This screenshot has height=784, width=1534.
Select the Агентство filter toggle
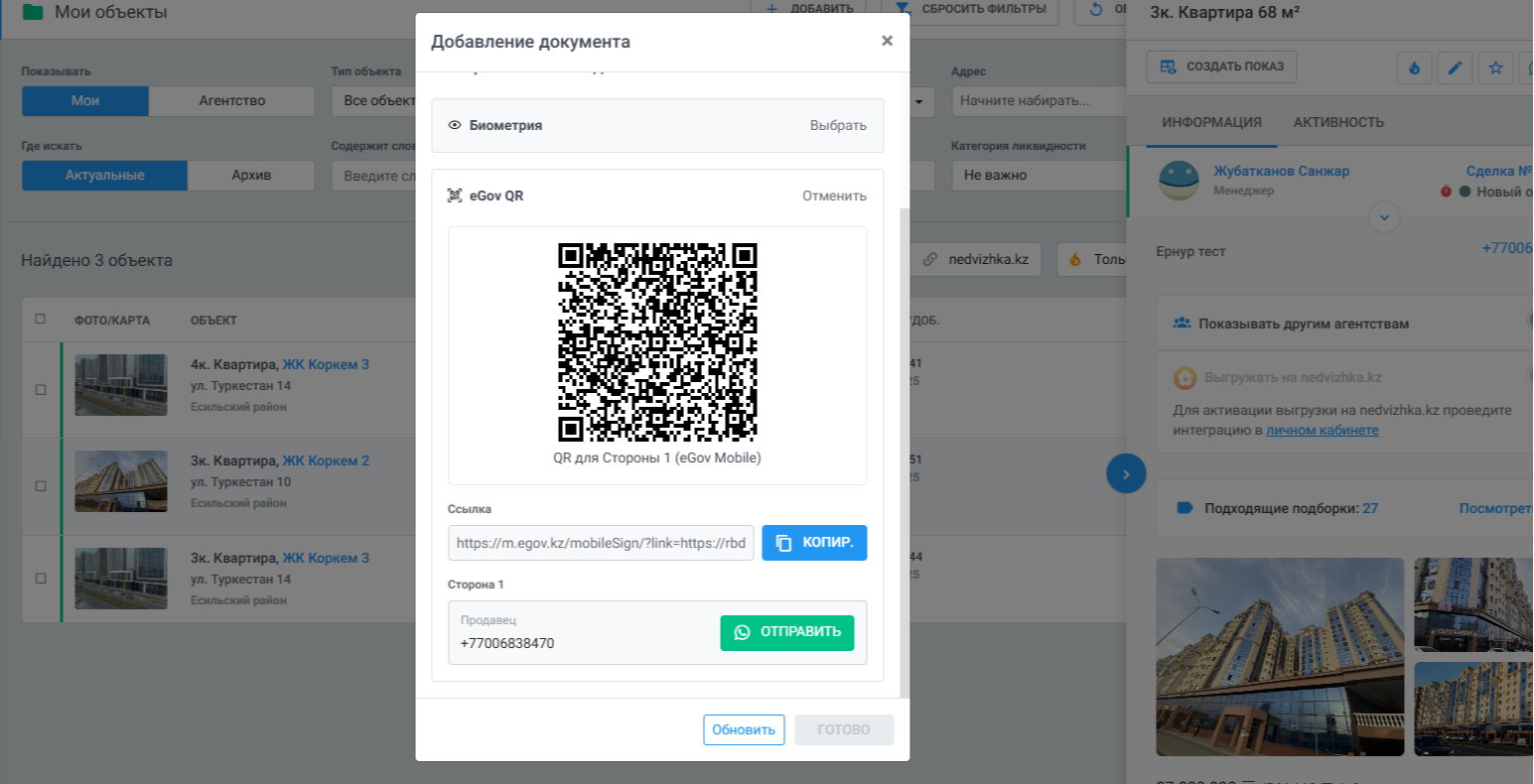point(231,100)
